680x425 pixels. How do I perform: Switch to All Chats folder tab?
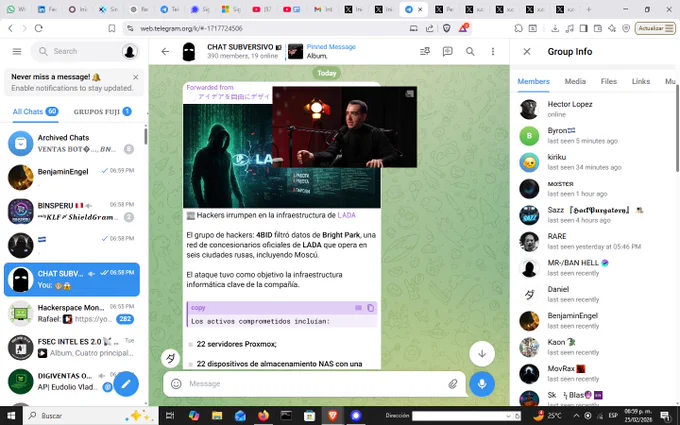pyautogui.click(x=36, y=111)
